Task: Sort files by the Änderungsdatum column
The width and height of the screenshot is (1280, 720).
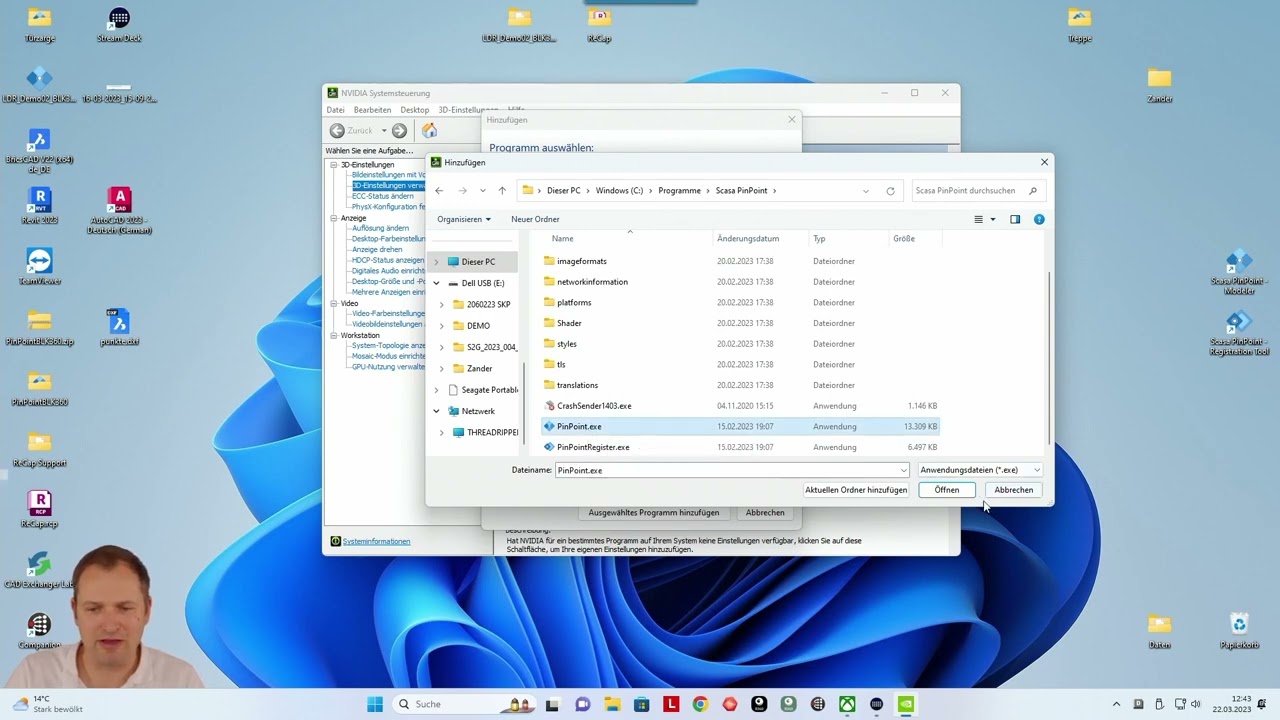Action: [748, 239]
